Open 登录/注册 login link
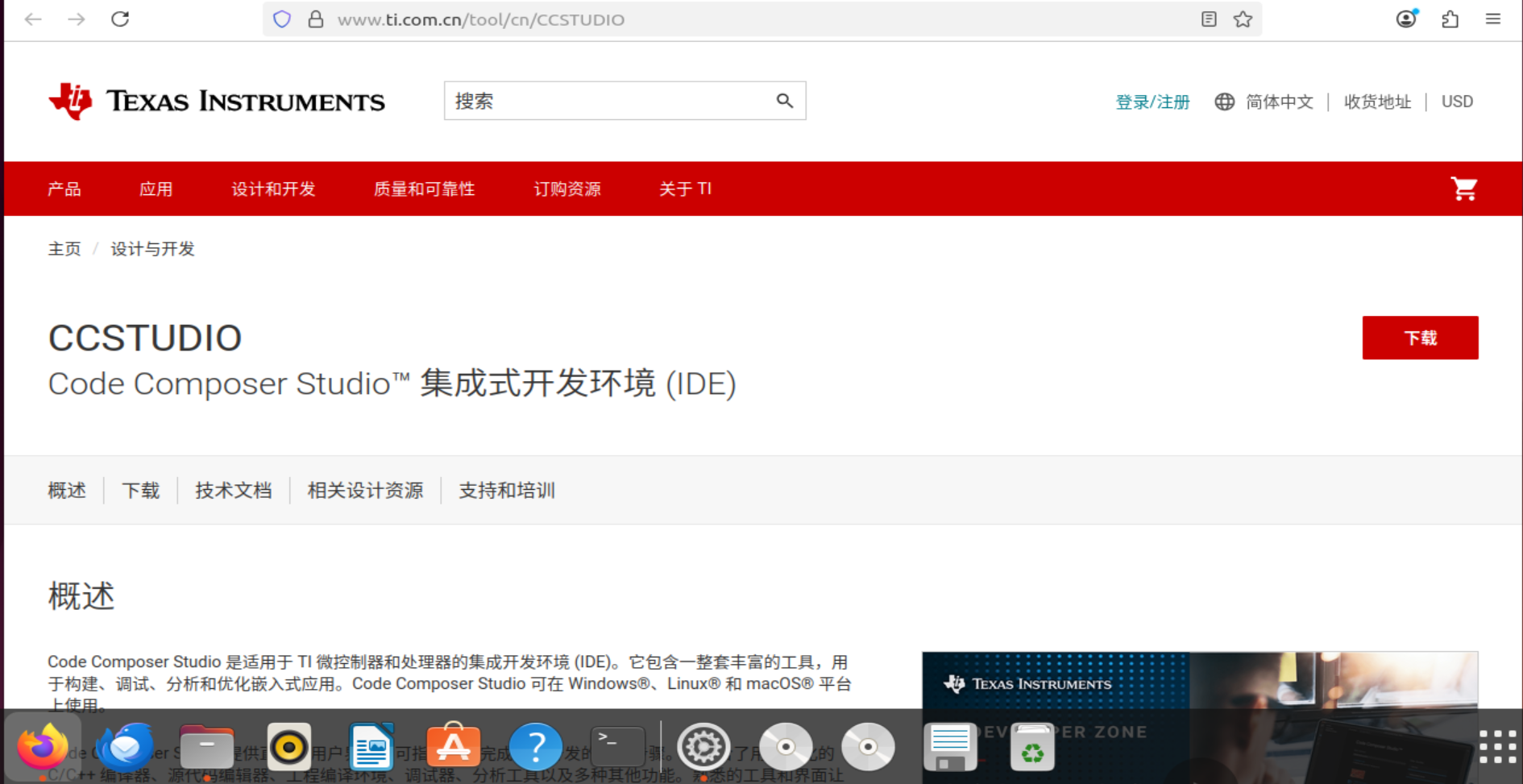The image size is (1523, 784). click(1152, 102)
